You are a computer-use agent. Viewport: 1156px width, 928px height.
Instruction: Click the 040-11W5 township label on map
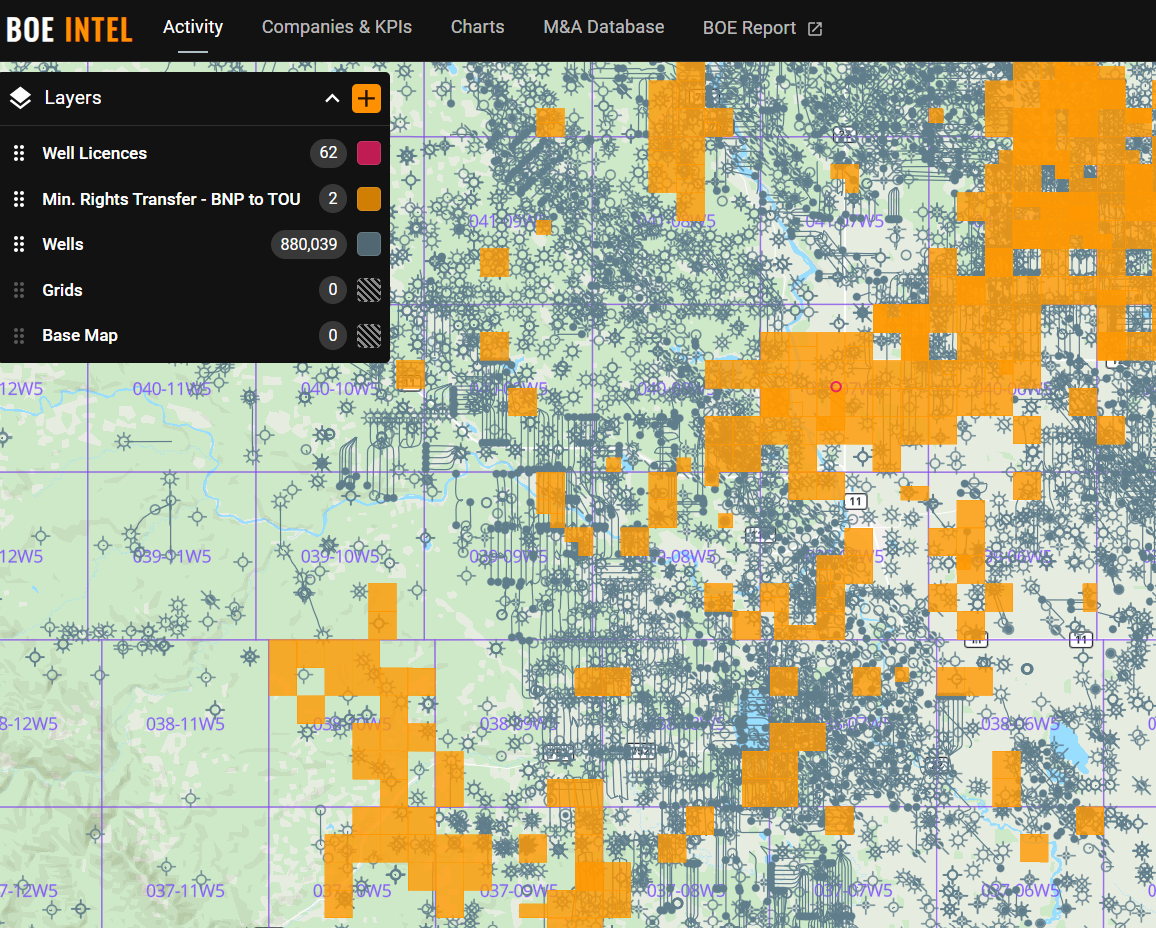[172, 388]
